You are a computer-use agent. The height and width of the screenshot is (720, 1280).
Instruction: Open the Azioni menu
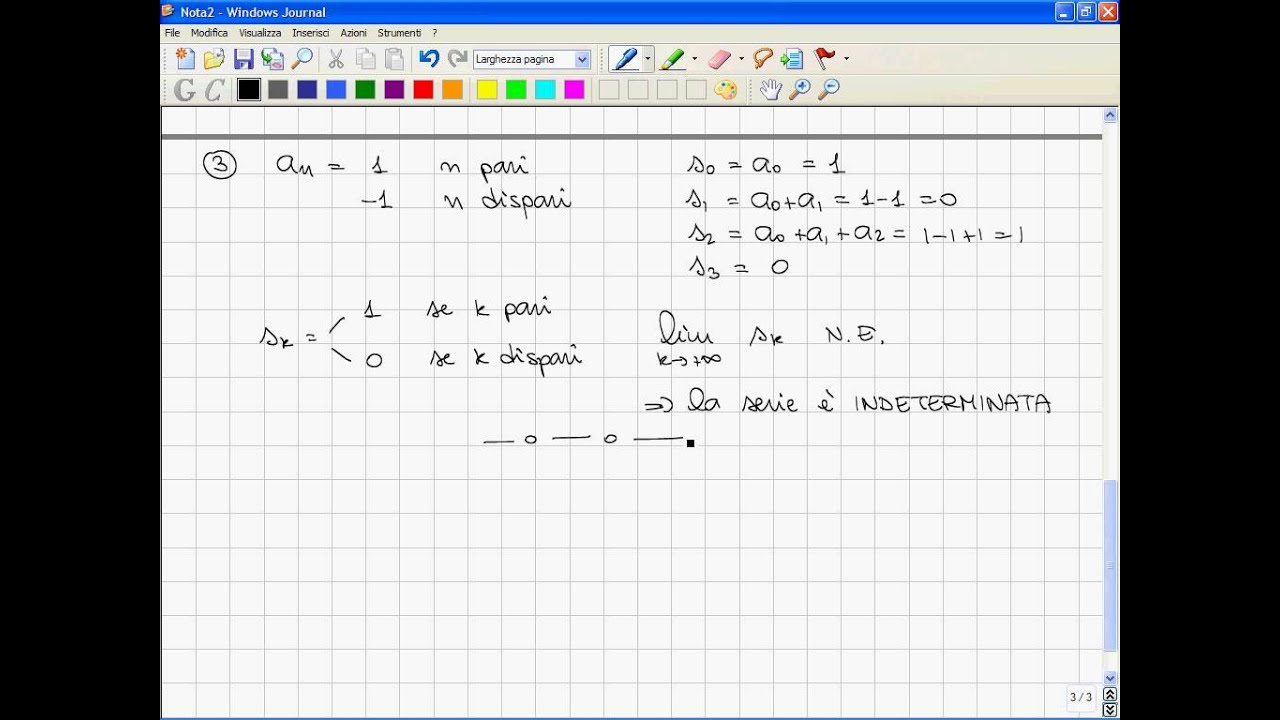(x=353, y=33)
